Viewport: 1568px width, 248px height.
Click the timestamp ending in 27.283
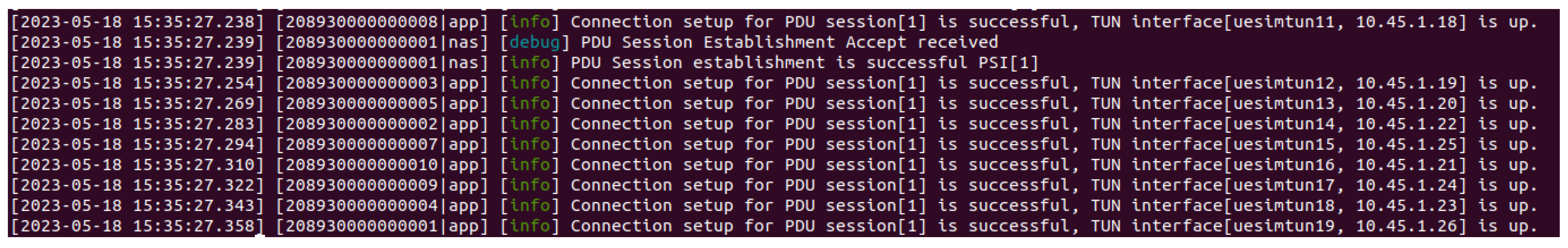tap(138, 124)
